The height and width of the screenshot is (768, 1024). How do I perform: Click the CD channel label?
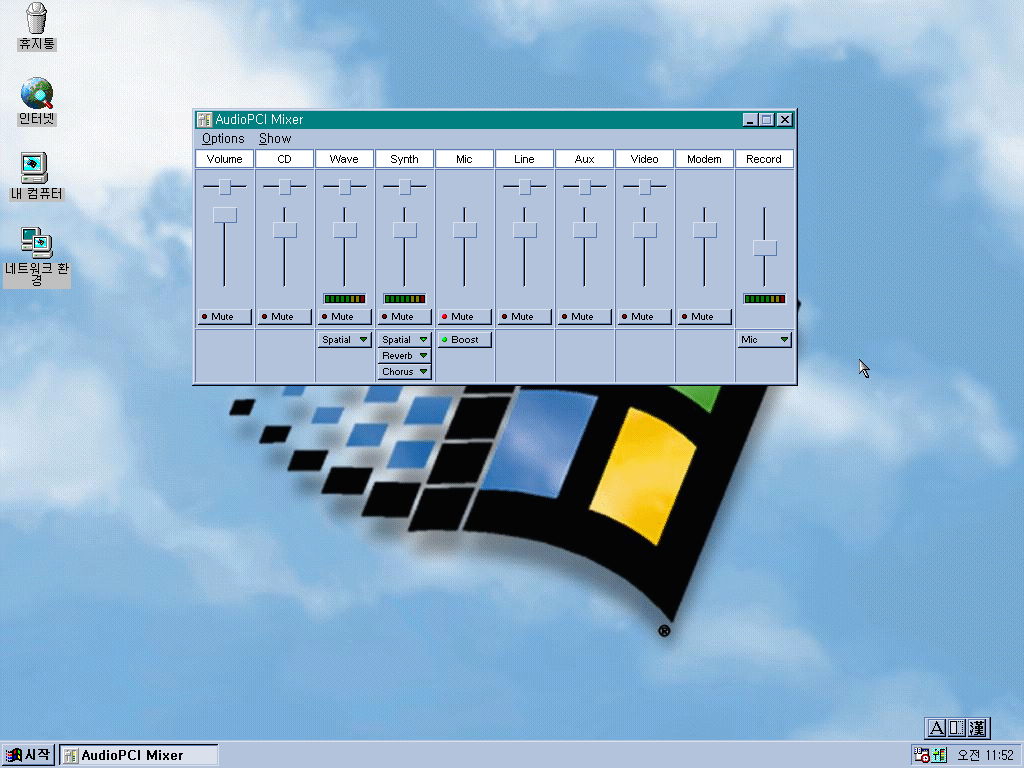[x=285, y=159]
